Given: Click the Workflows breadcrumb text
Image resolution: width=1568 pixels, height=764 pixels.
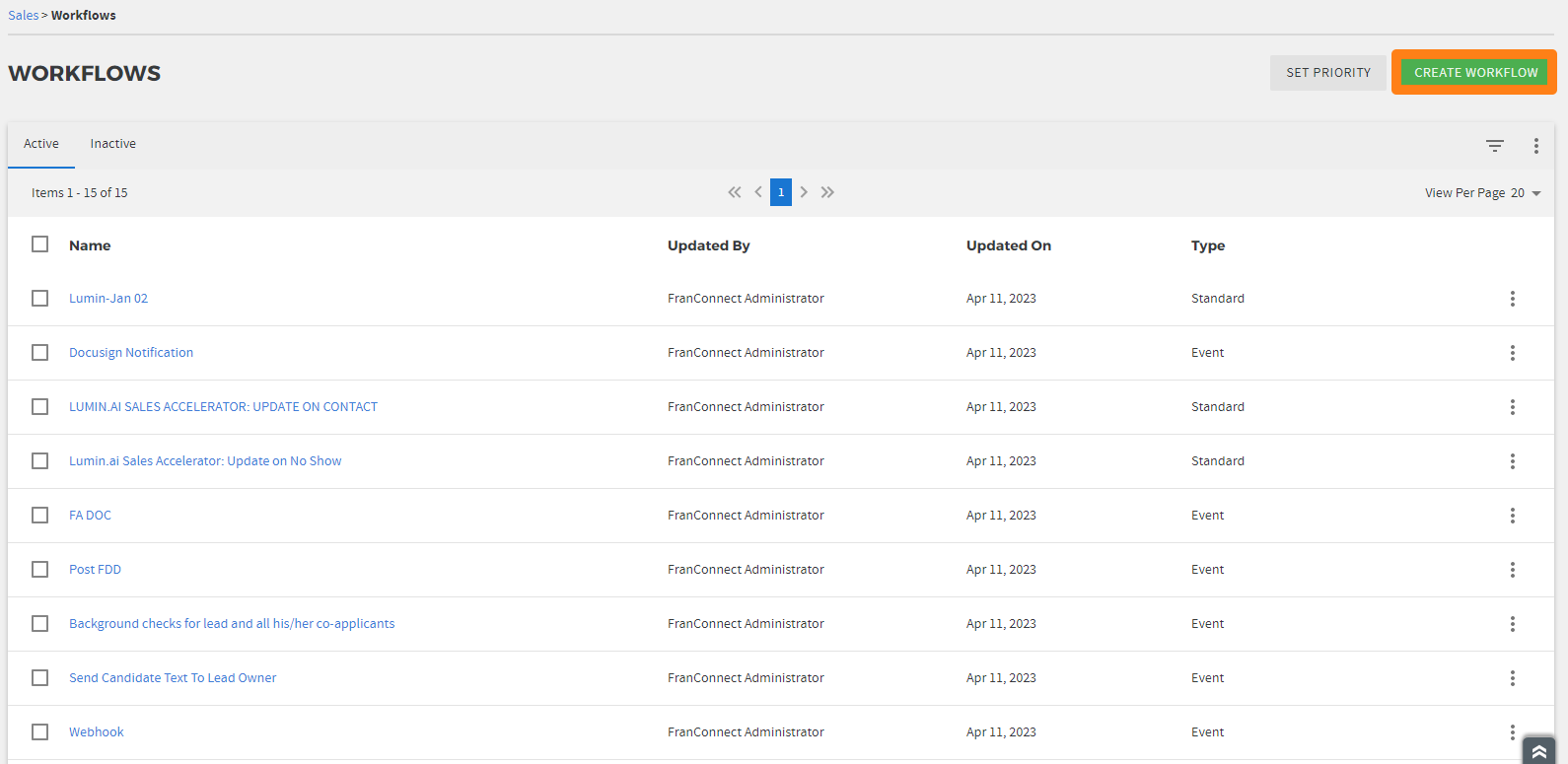Looking at the screenshot, I should point(84,16).
